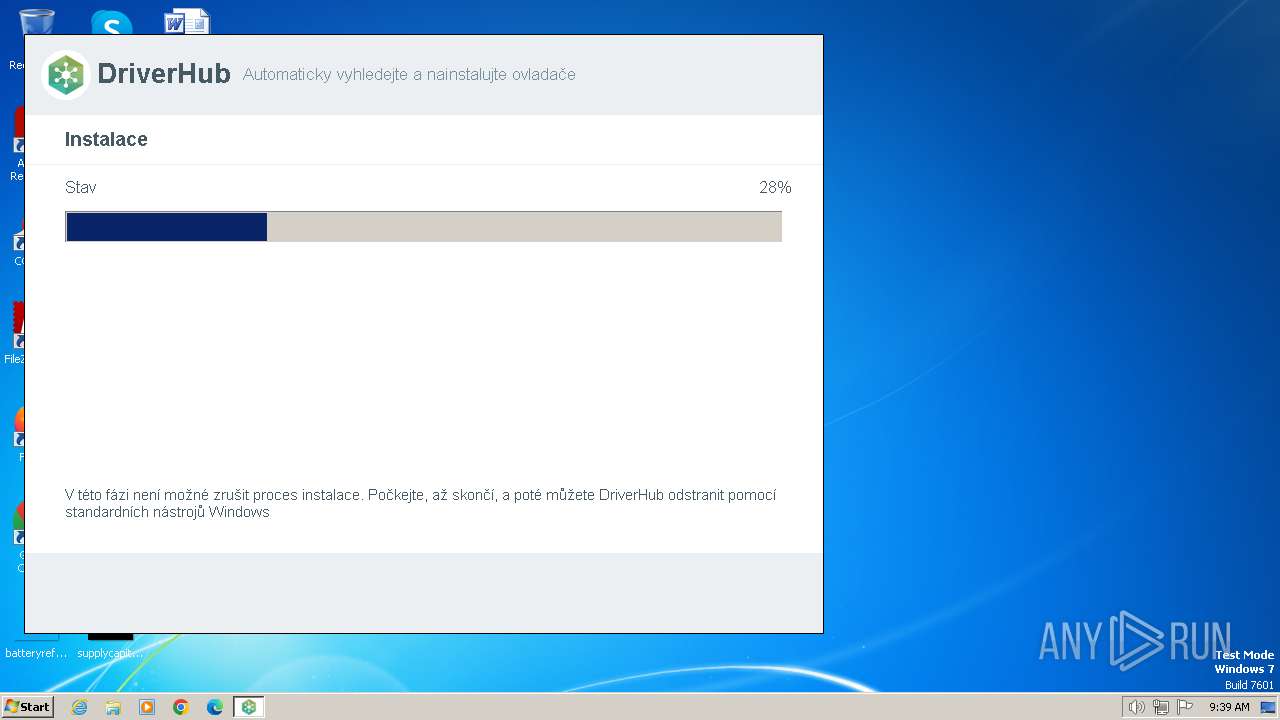Click the DriverHub title text
Image resolution: width=1280 pixels, height=720 pixels.
164,74
